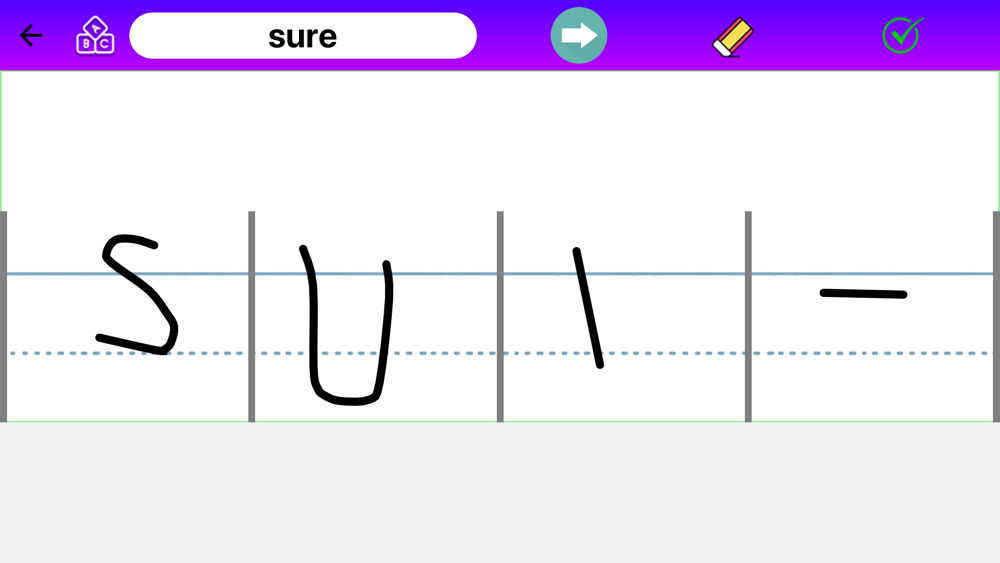Tap the slanted stroke in third cell
Viewport: 1000px width, 563px height.
coord(588,308)
